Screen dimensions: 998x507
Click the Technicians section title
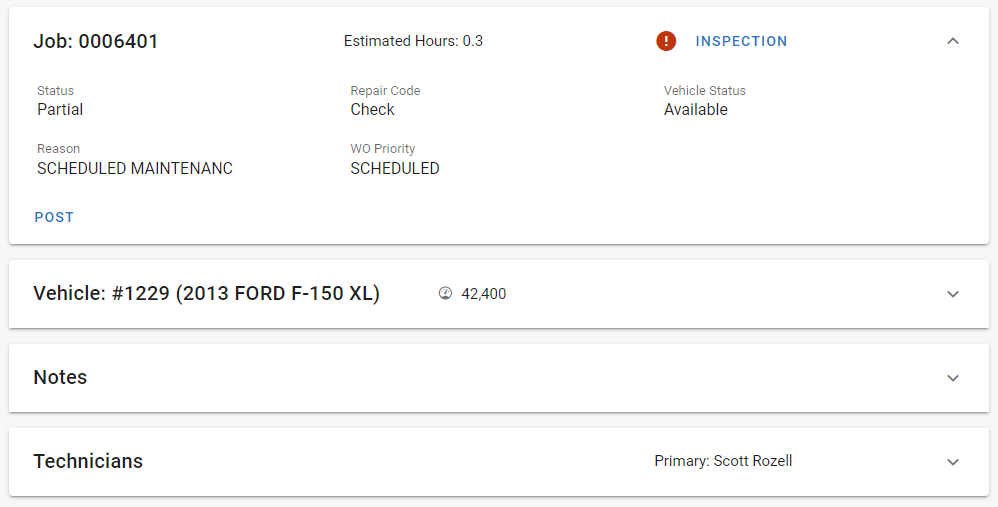(88, 462)
